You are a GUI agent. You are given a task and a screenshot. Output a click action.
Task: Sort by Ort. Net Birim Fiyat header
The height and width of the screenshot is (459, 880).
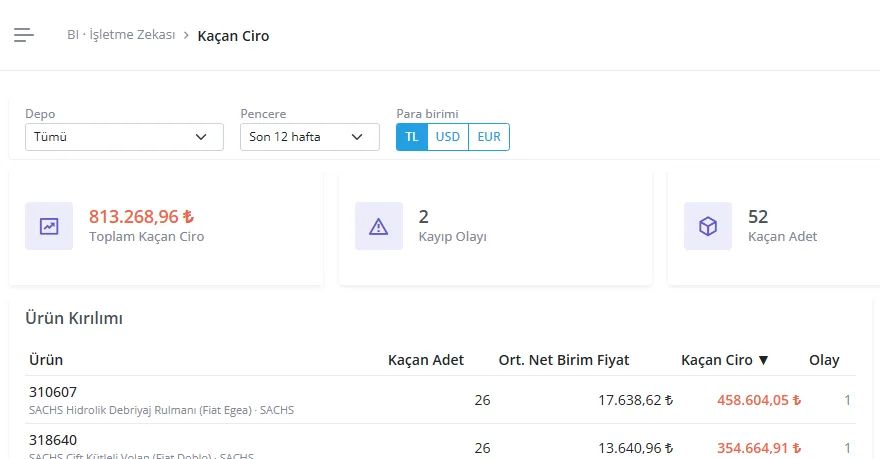coord(564,360)
